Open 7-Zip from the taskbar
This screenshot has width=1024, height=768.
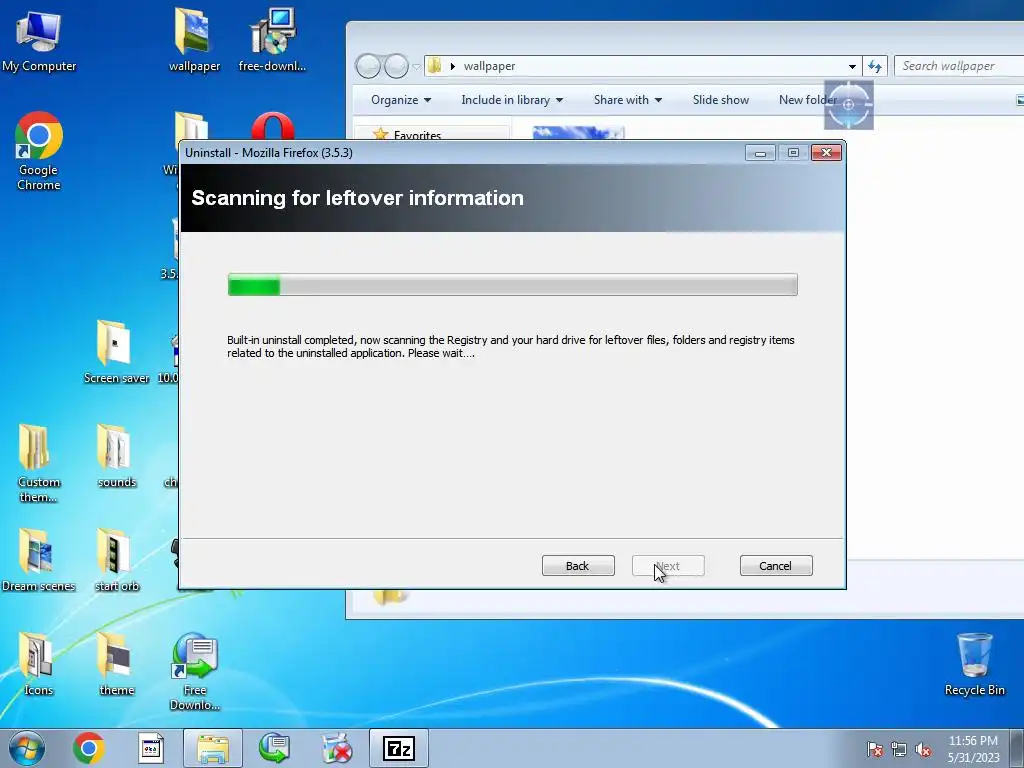coord(399,748)
